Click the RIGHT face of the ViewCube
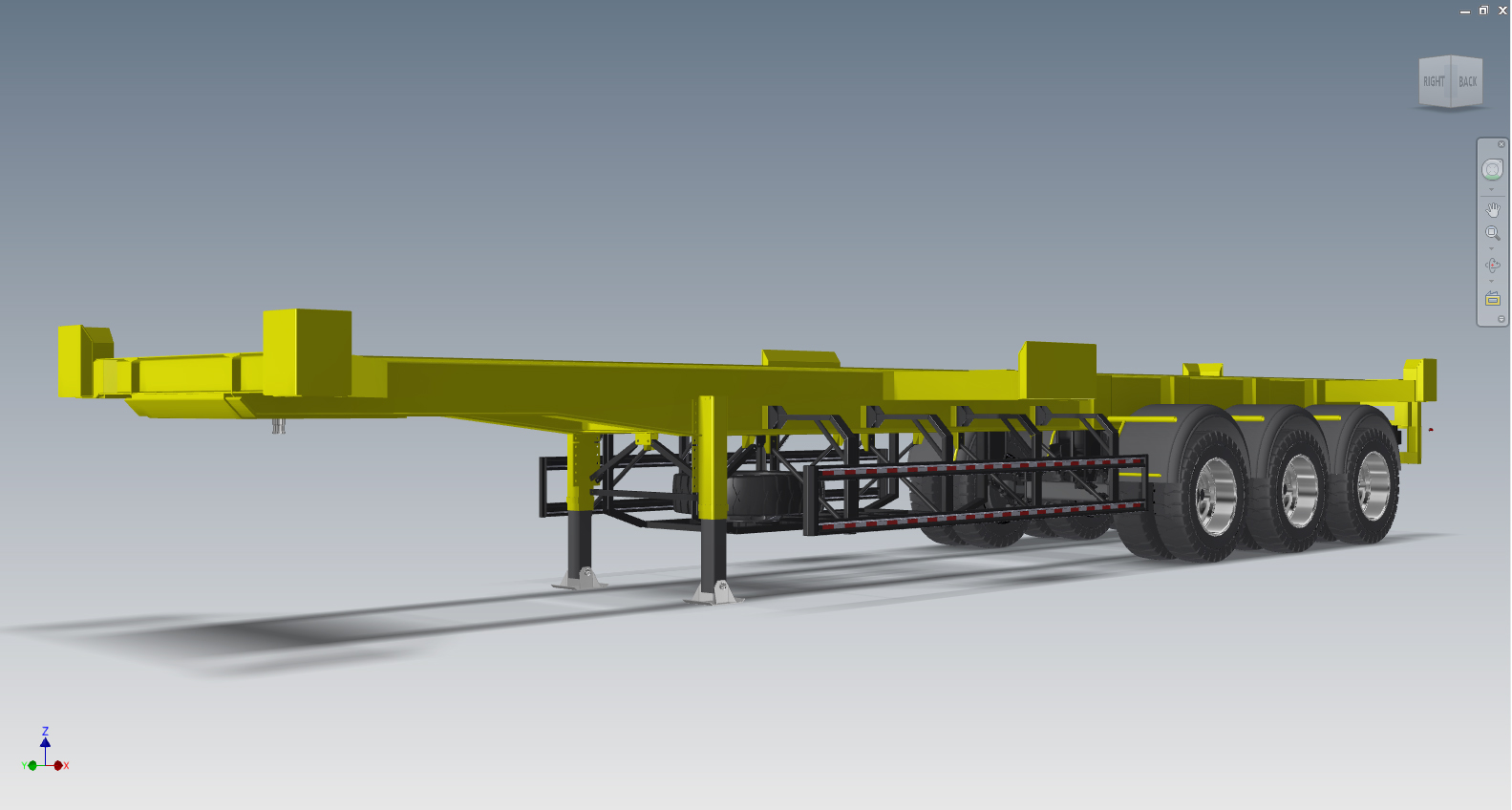Image resolution: width=1512 pixels, height=810 pixels. [x=1434, y=82]
